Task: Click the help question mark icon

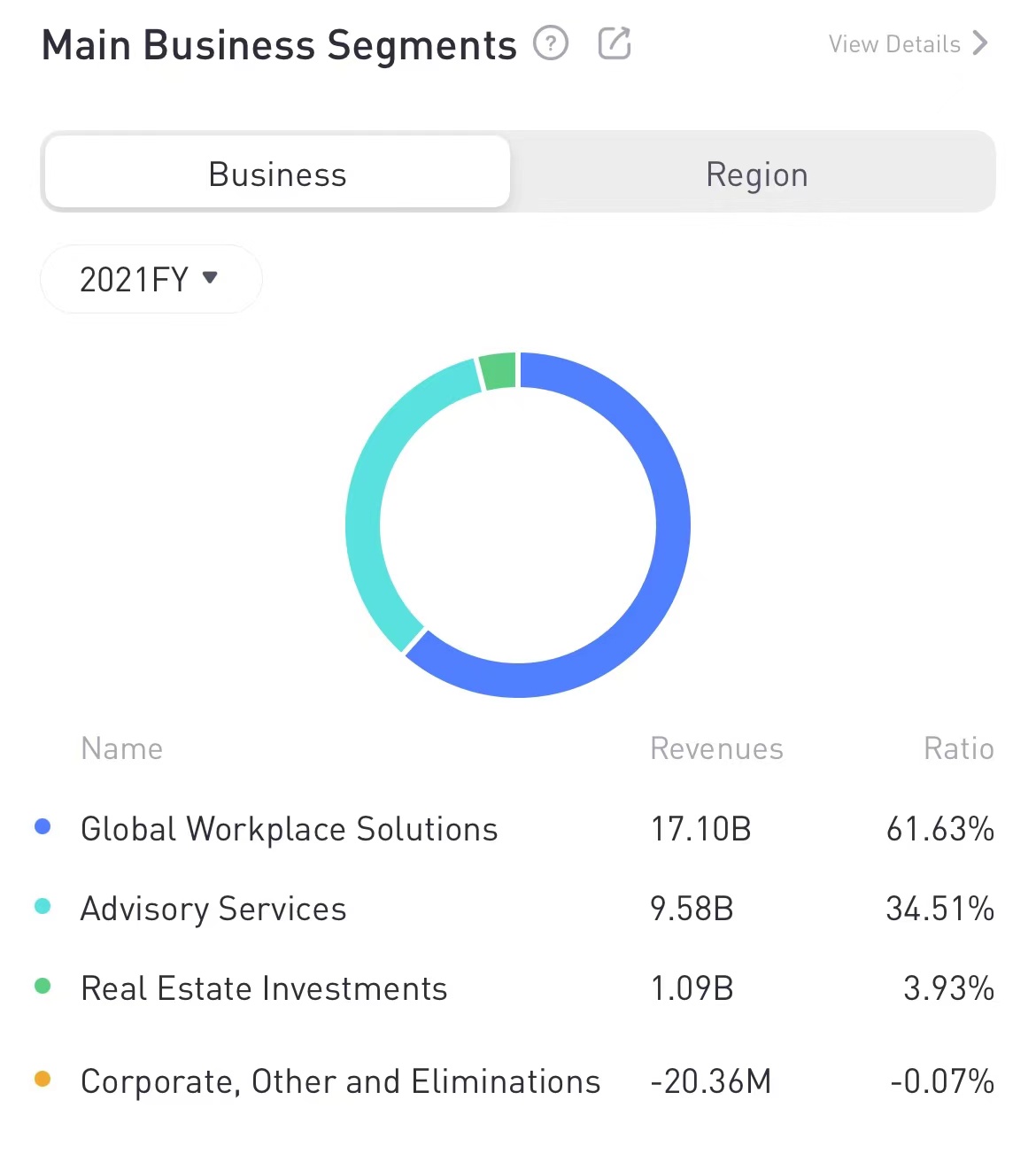Action: click(x=551, y=43)
